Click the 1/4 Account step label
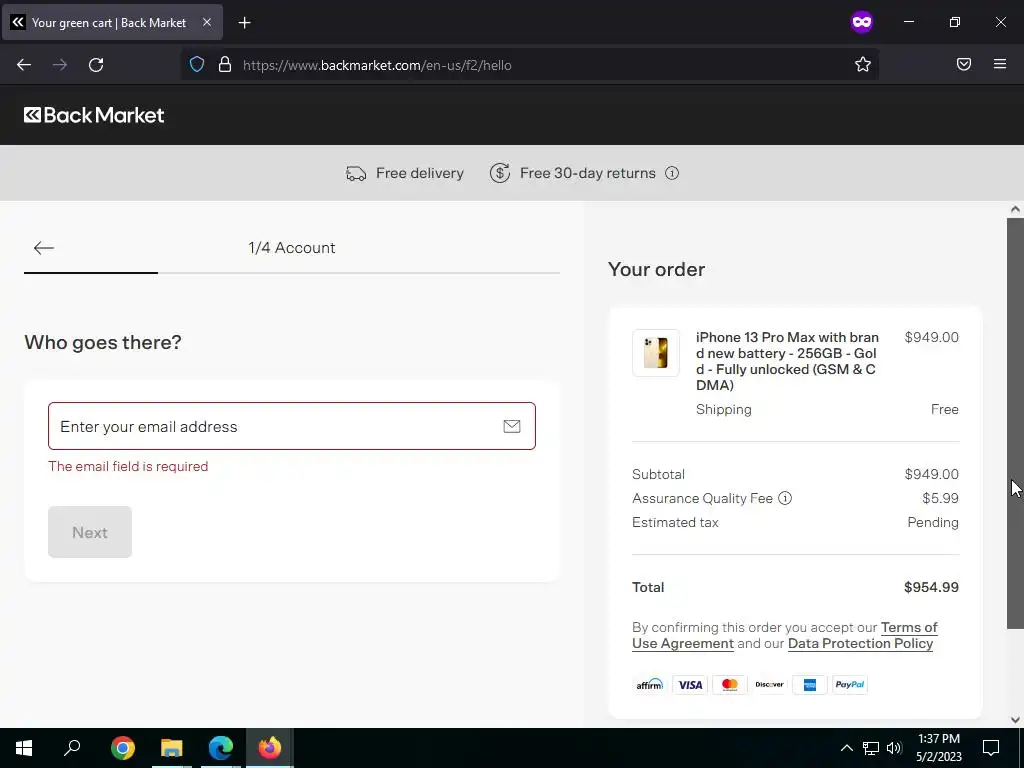The height and width of the screenshot is (768, 1024). (292, 248)
